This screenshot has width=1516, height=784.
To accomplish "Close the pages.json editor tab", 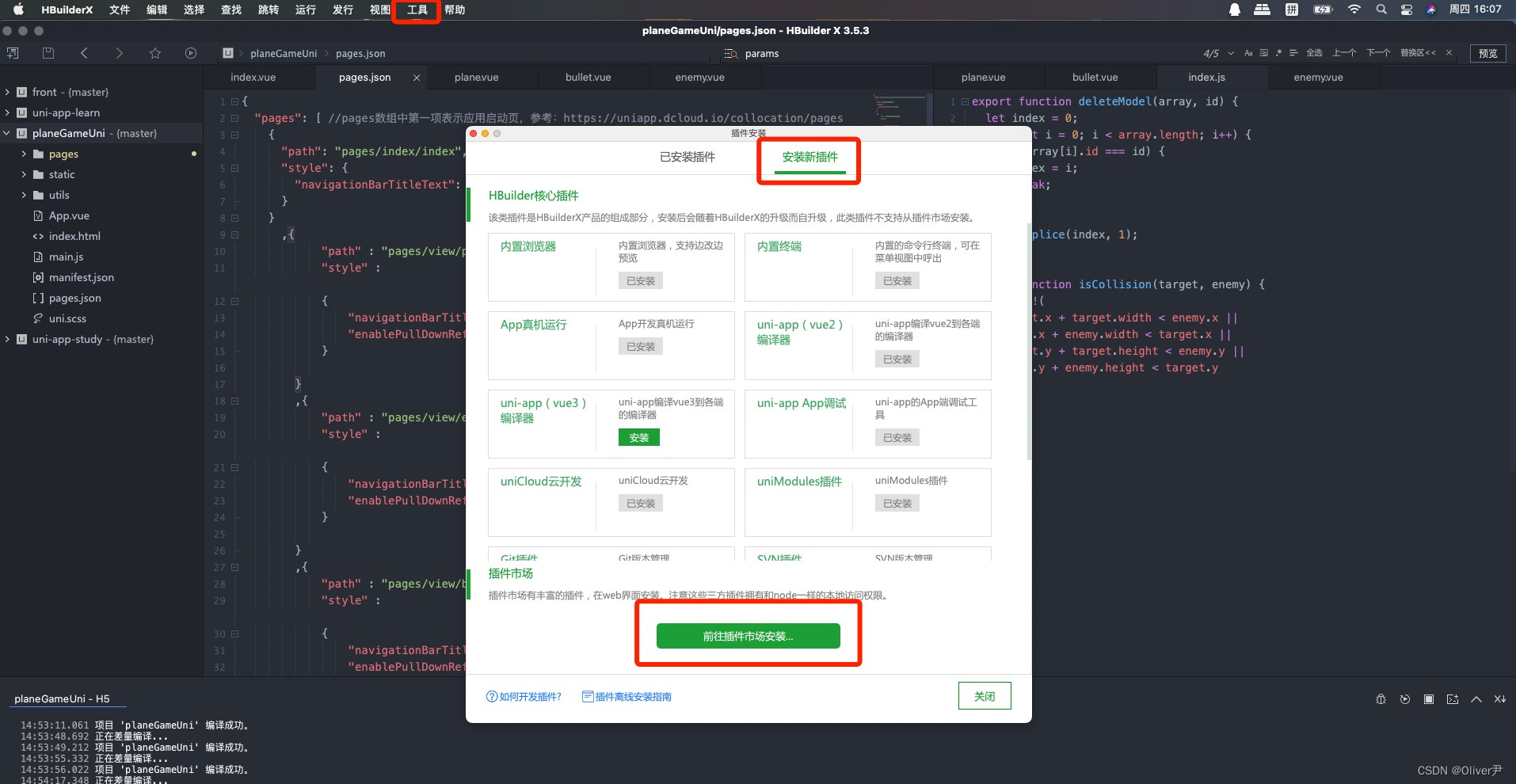I will point(417,77).
